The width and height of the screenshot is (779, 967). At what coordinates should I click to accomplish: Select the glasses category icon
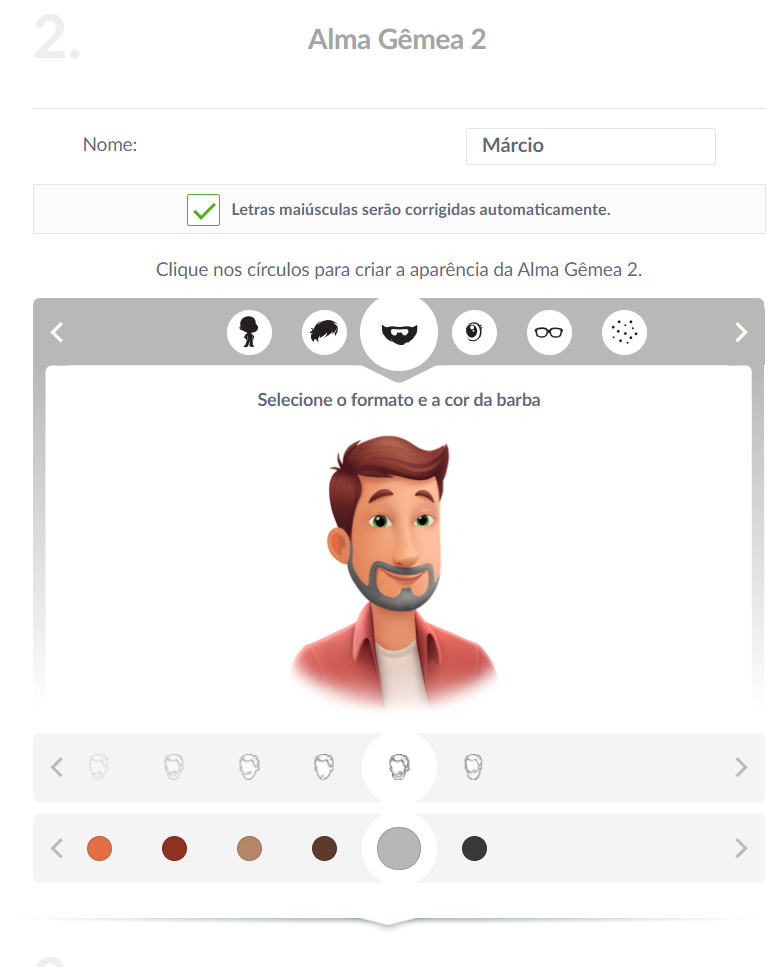549,332
